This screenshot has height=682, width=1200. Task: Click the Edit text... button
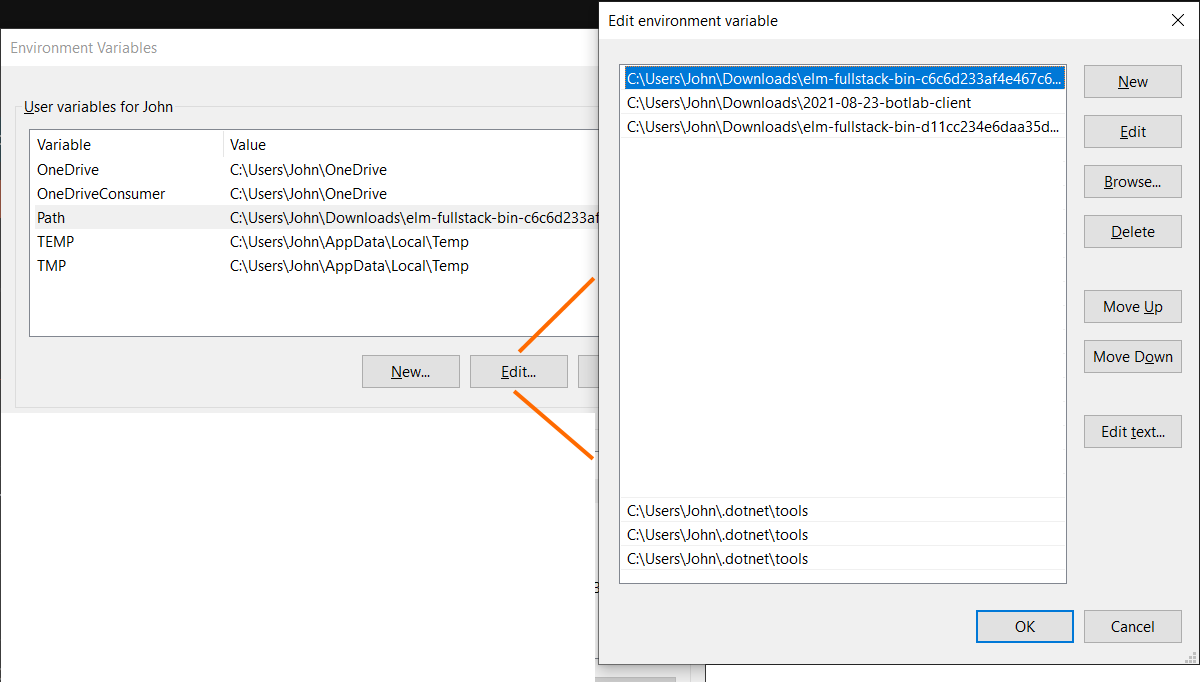click(x=1132, y=432)
